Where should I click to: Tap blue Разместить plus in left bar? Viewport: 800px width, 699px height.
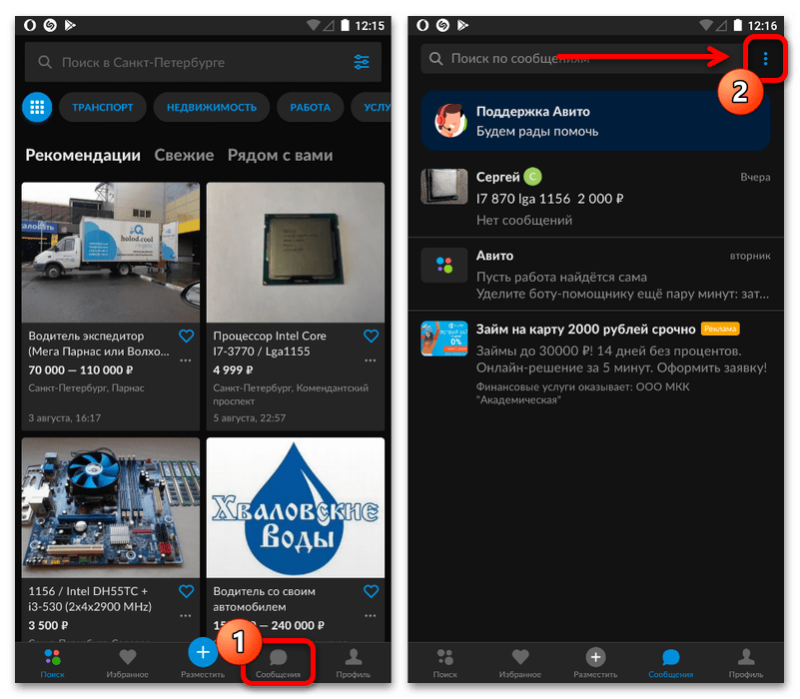pos(203,652)
